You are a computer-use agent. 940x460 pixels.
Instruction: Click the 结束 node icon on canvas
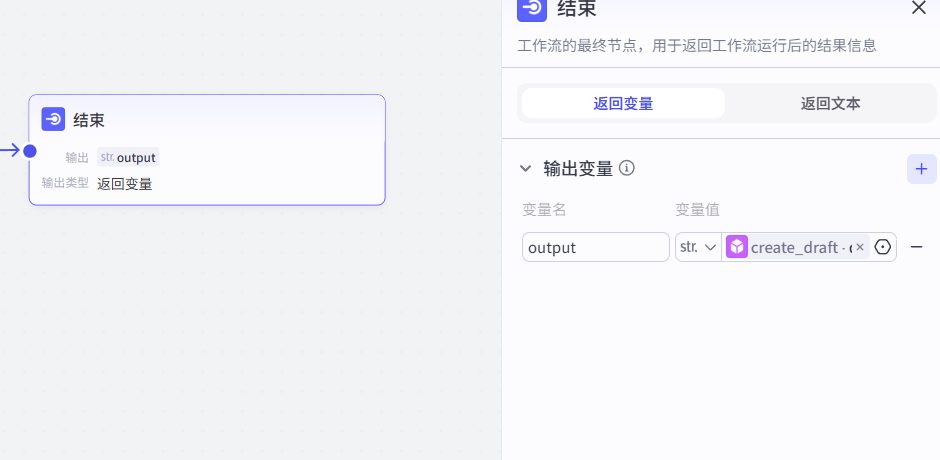(x=53, y=119)
